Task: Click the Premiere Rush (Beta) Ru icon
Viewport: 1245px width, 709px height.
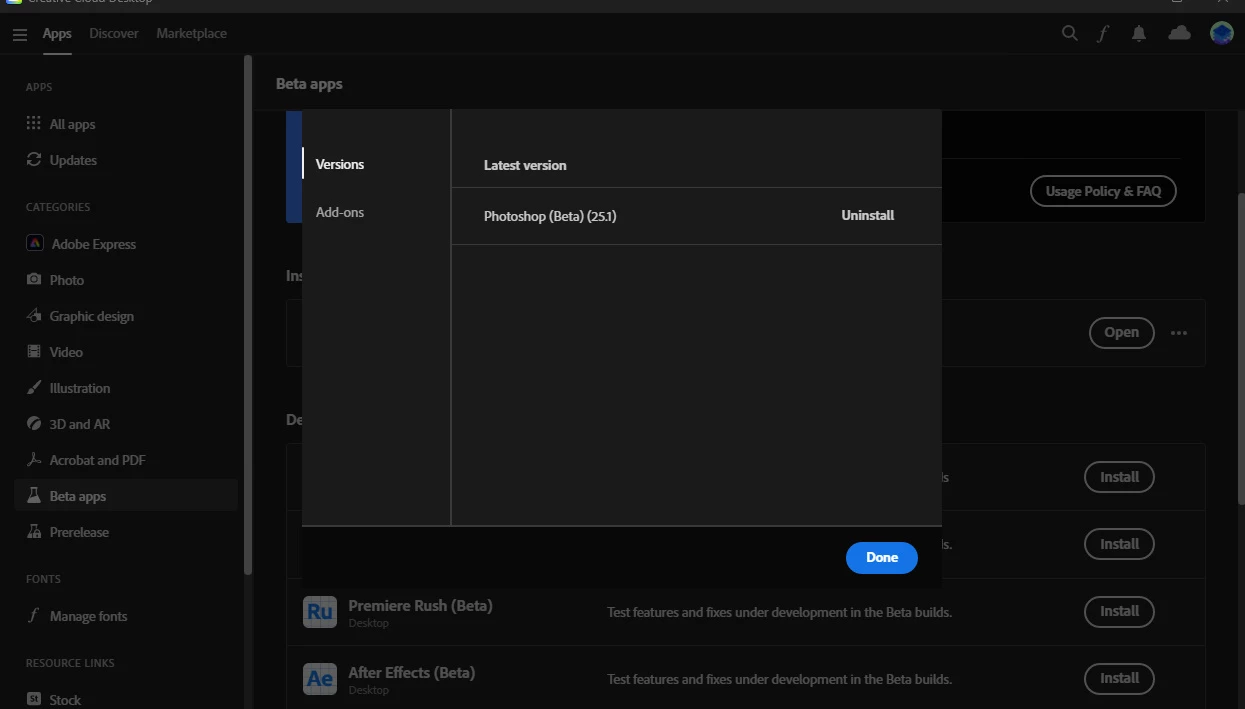Action: coord(320,611)
